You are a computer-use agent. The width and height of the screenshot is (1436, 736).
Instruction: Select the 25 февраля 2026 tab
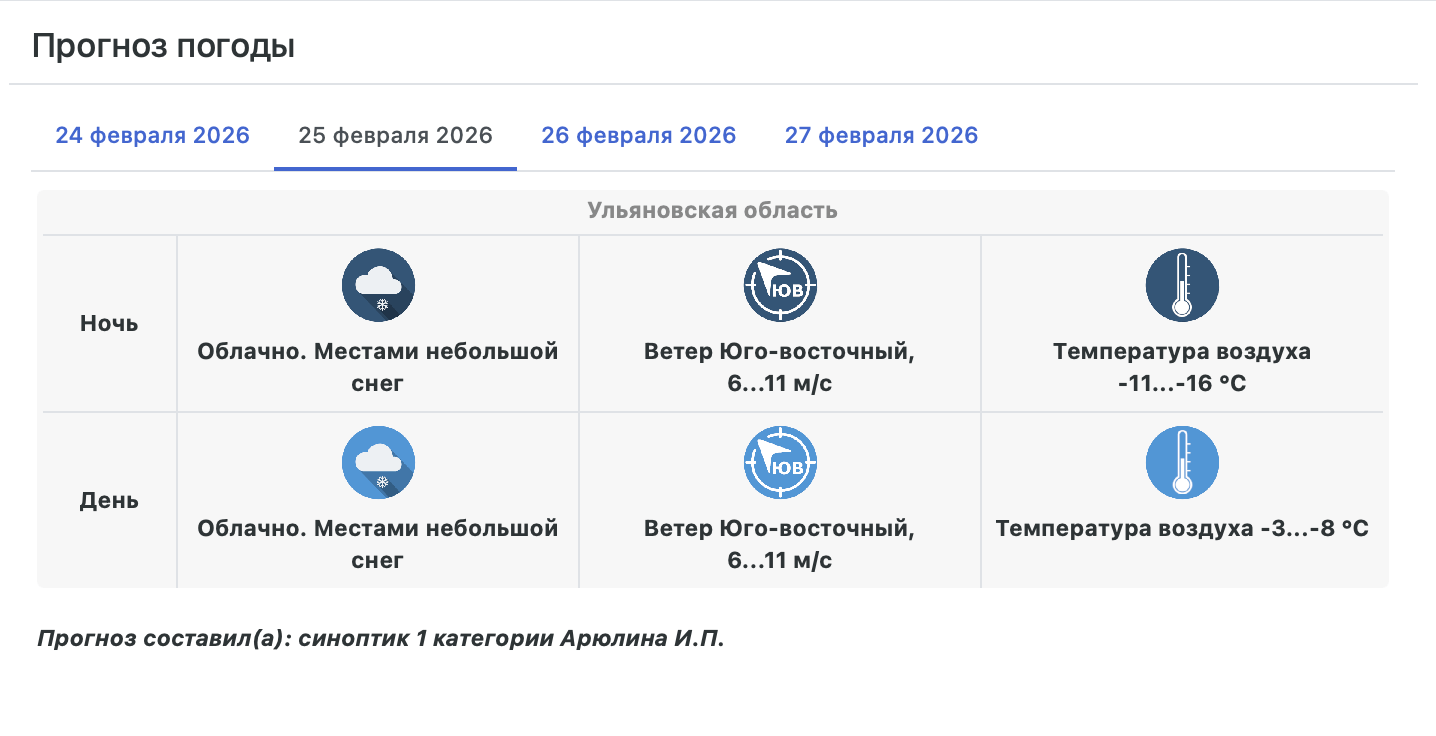tap(395, 136)
